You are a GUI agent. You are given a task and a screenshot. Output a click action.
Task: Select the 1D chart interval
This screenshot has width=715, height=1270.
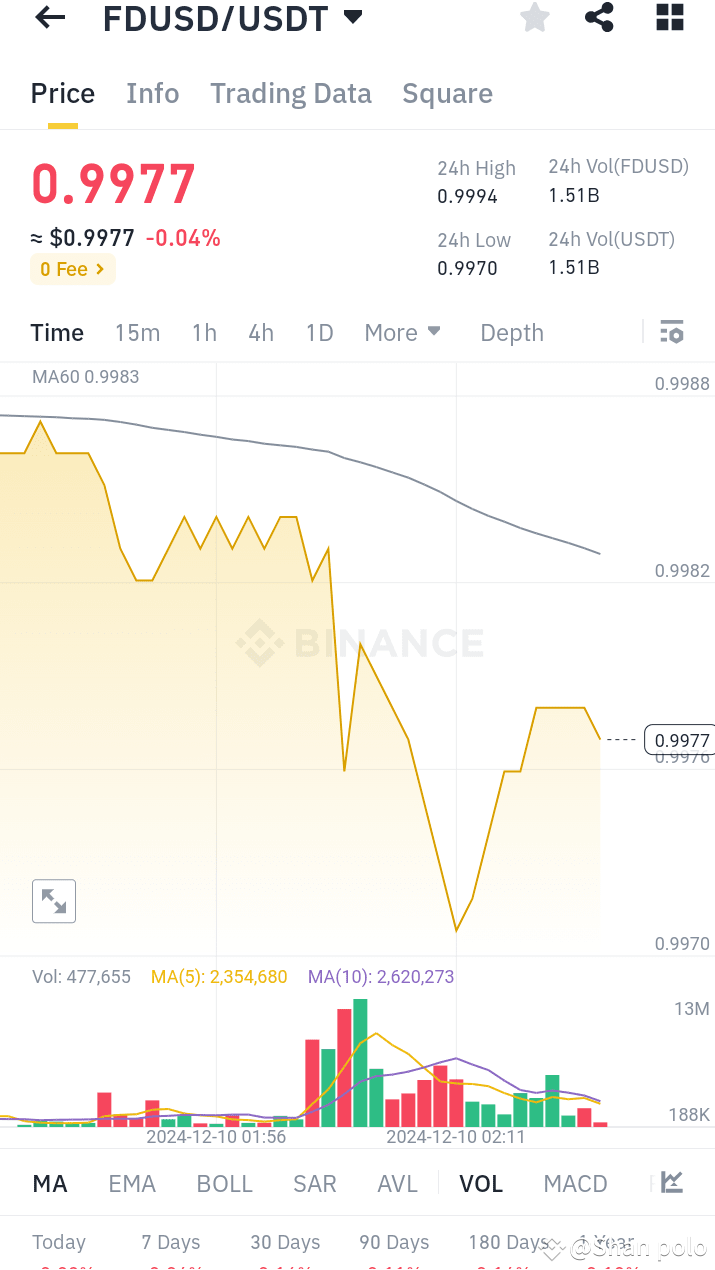click(319, 332)
